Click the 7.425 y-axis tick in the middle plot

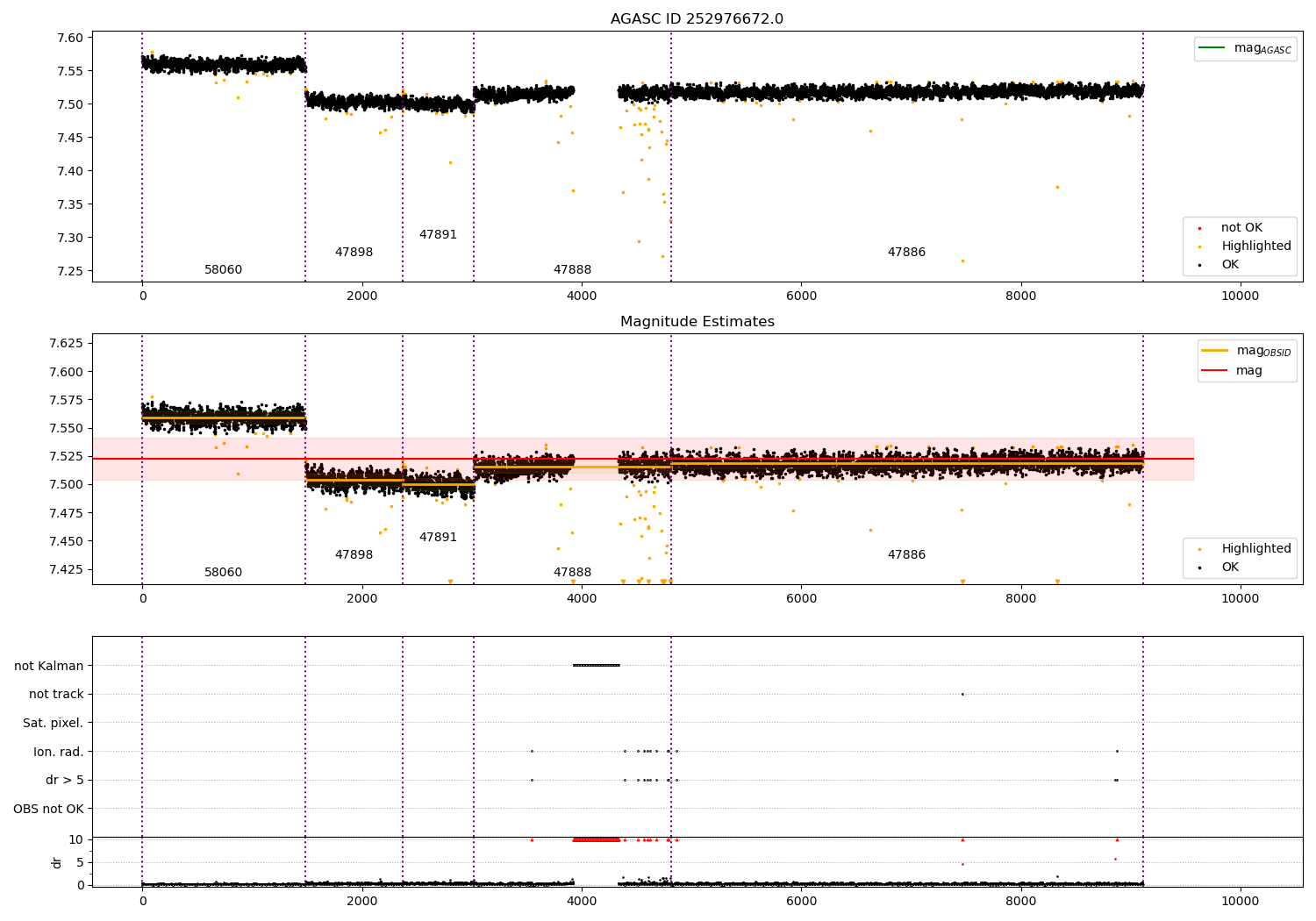(68, 569)
